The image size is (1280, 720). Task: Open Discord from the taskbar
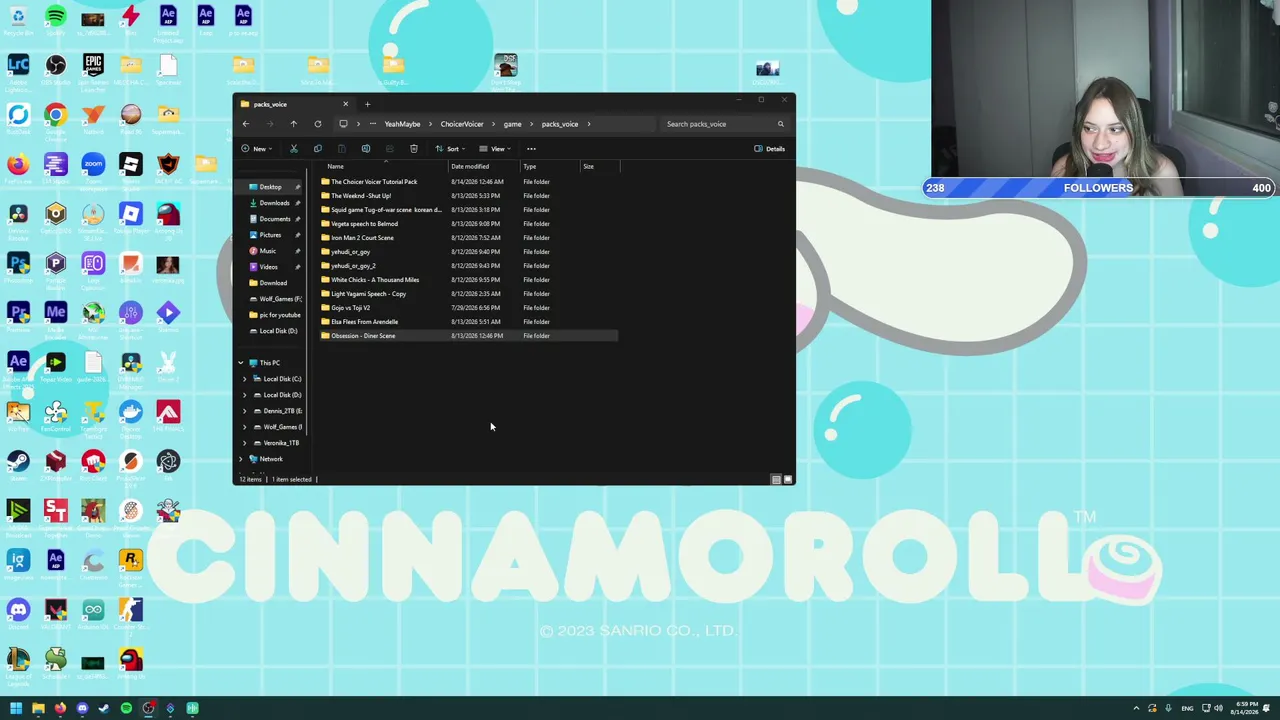(82, 709)
